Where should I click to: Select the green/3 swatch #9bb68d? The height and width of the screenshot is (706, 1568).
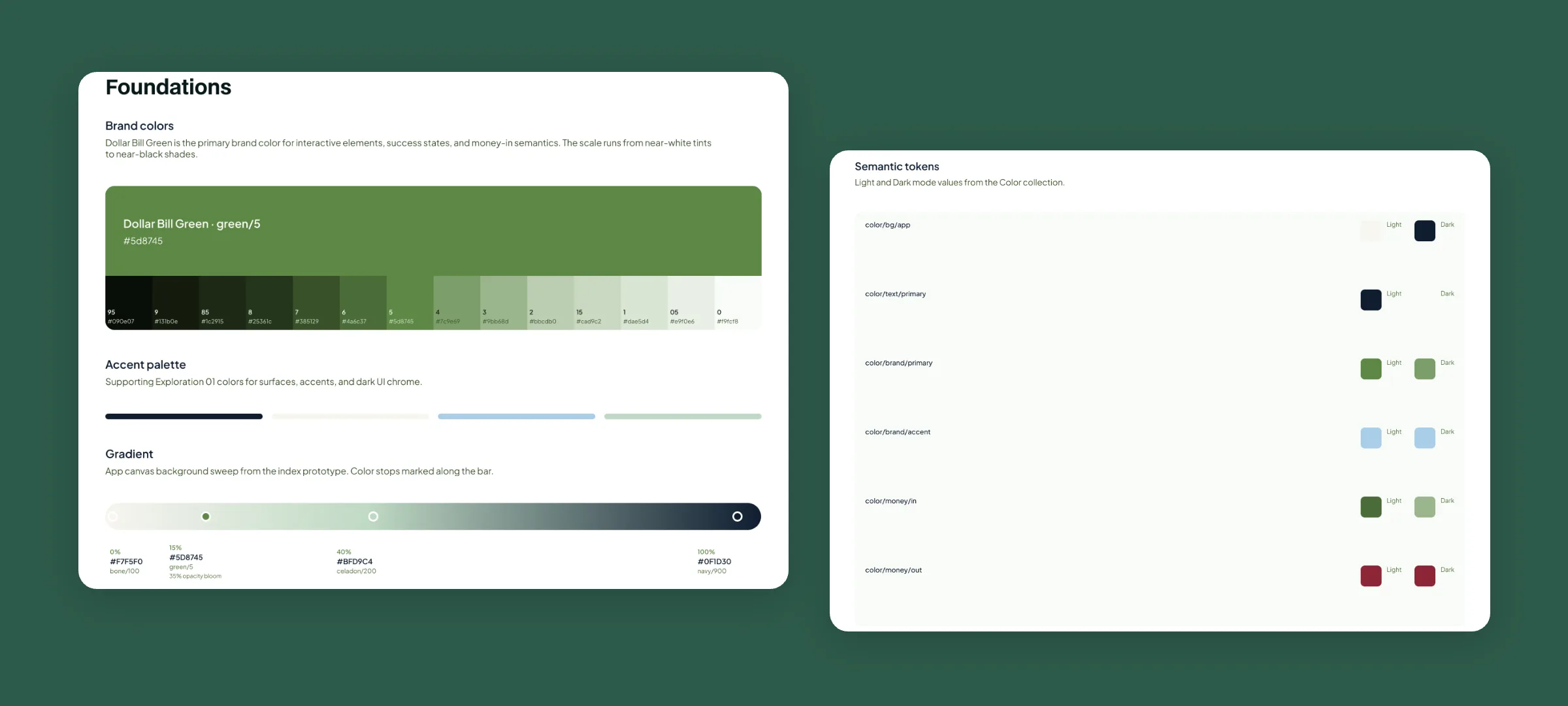[504, 303]
